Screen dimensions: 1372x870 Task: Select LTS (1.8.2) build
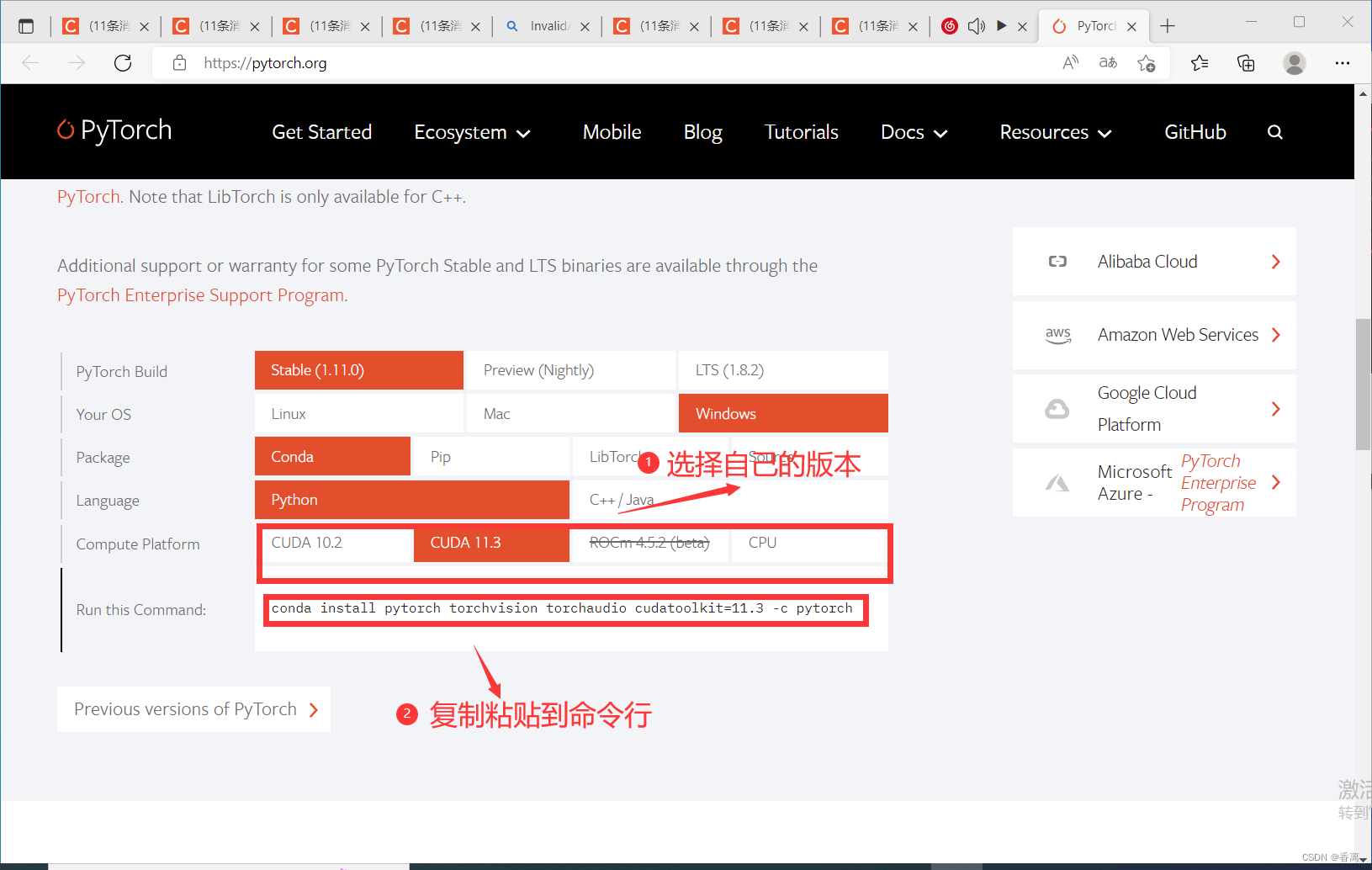[x=783, y=370]
